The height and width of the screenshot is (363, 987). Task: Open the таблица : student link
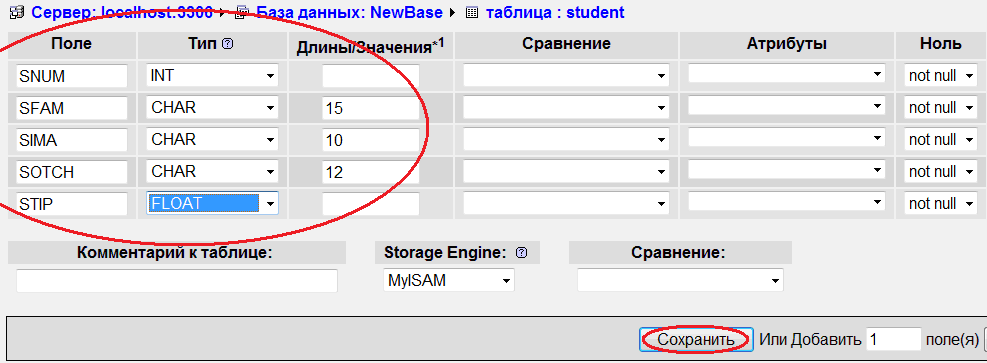555,12
